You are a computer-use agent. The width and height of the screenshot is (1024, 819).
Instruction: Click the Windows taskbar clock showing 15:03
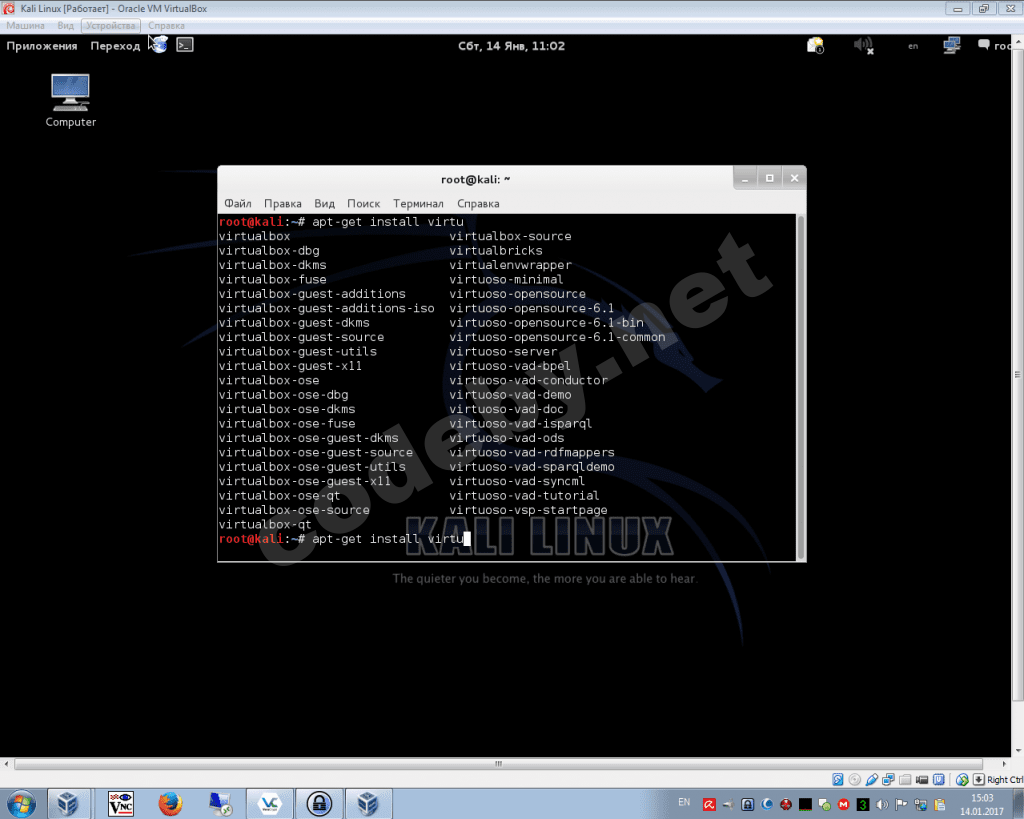pyautogui.click(x=982, y=805)
